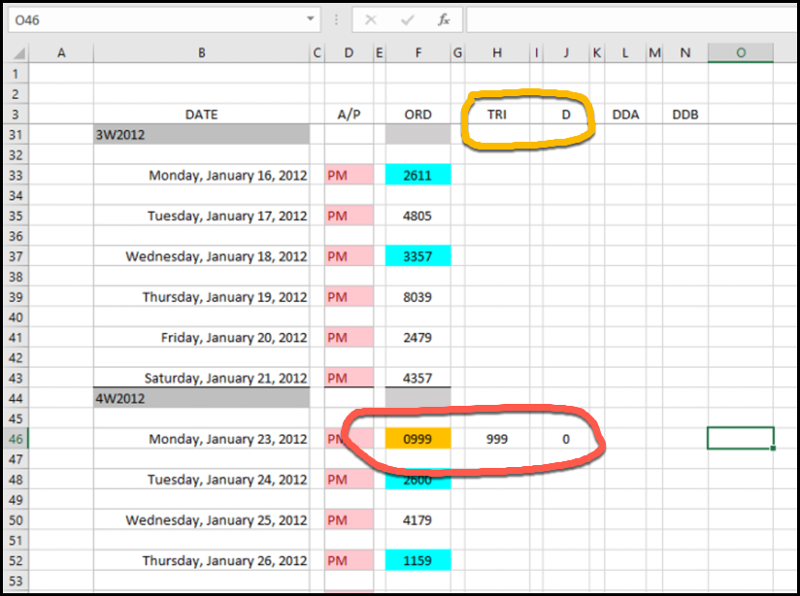The width and height of the screenshot is (800, 596).
Task: Select column B header
Action: coord(202,53)
